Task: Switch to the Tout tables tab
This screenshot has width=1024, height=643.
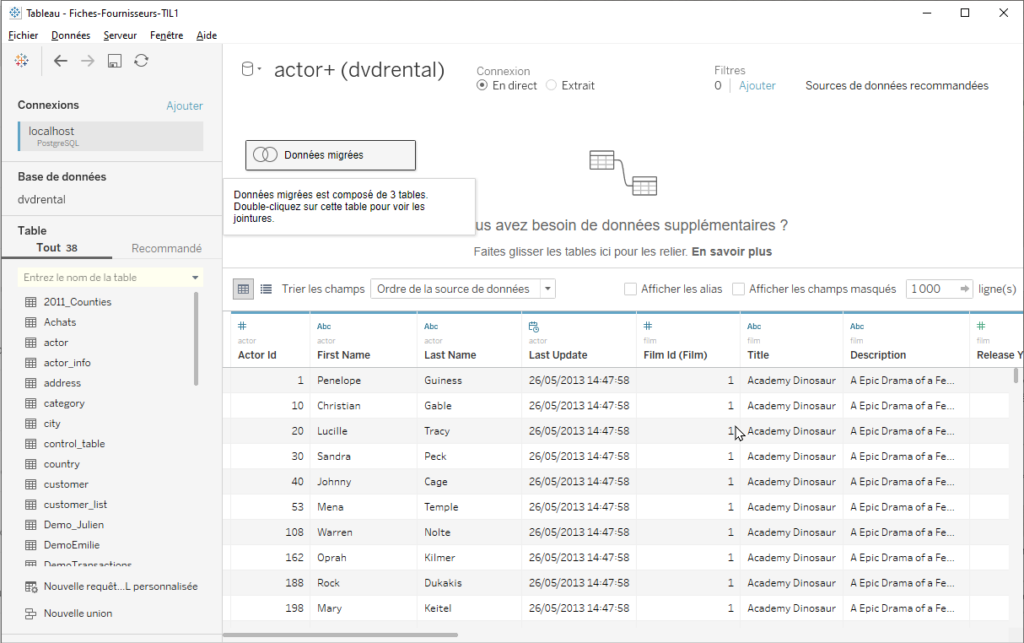Action: point(57,248)
